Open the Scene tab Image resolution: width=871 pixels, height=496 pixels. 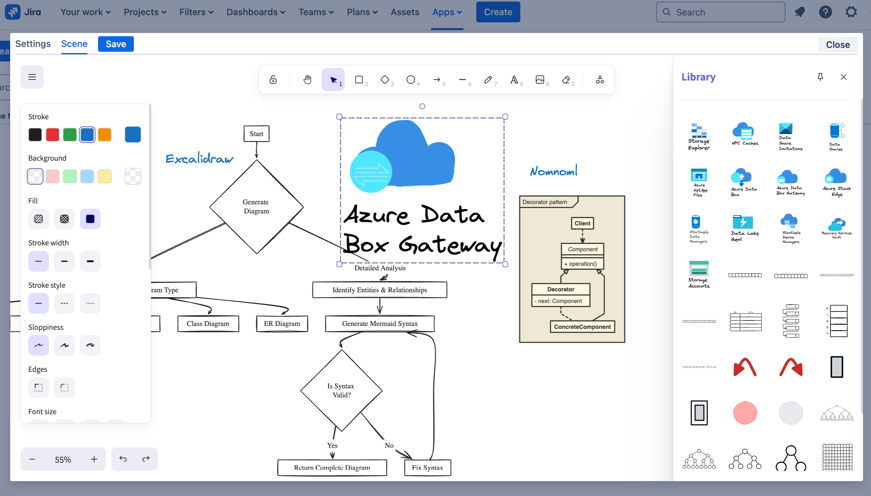click(x=74, y=44)
